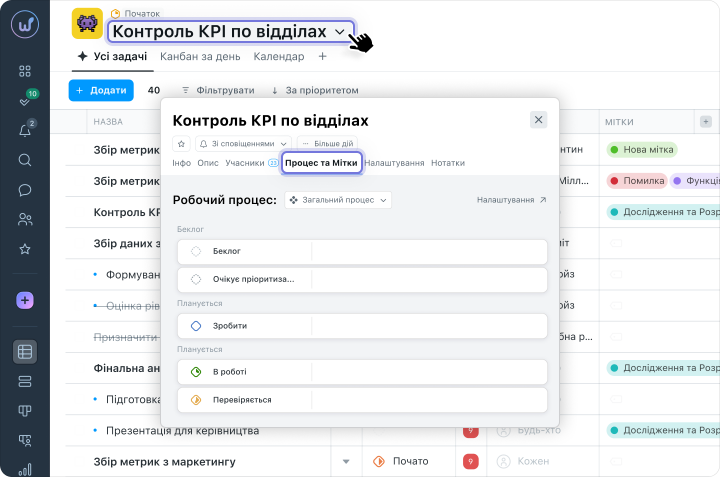This screenshot has height=477, width=720.
Task: Click the purple plus button in sidebar
Action: coord(25,300)
